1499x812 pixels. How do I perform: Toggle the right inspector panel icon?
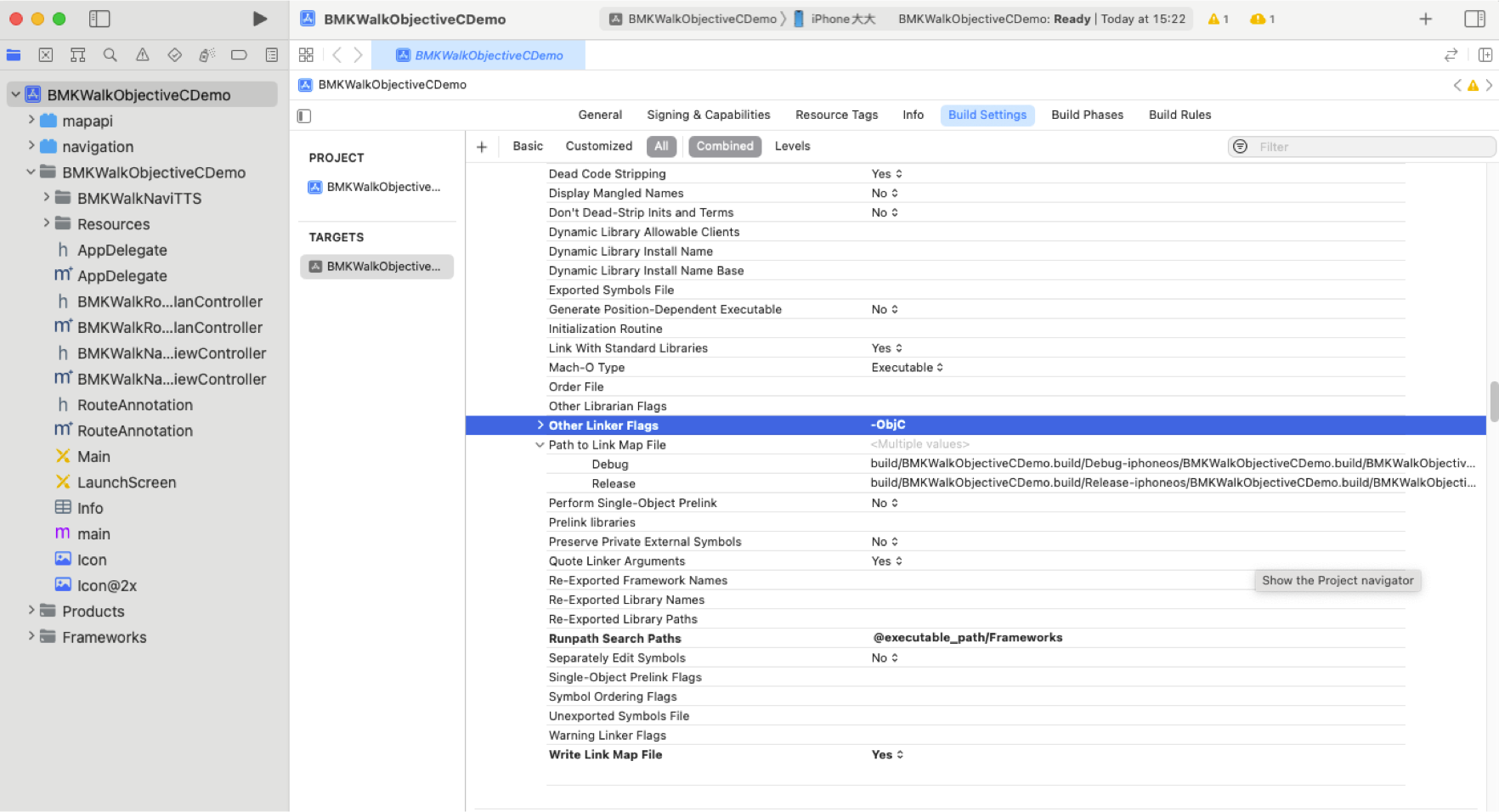pyautogui.click(x=1474, y=19)
